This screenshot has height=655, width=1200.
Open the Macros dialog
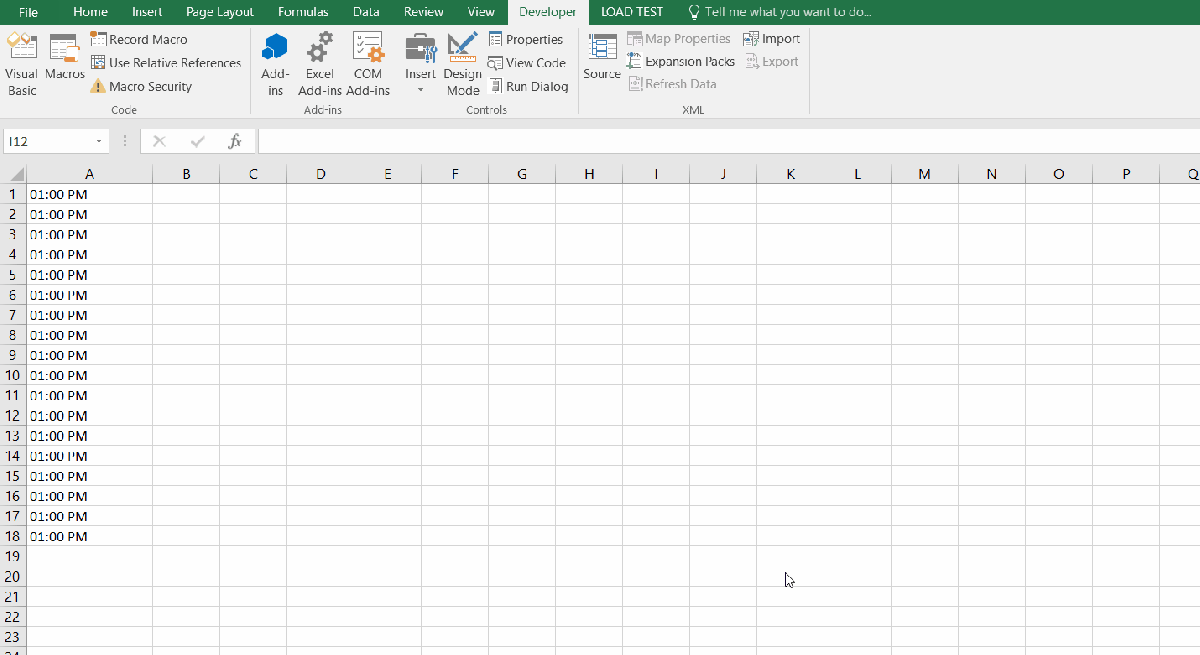[x=65, y=57]
